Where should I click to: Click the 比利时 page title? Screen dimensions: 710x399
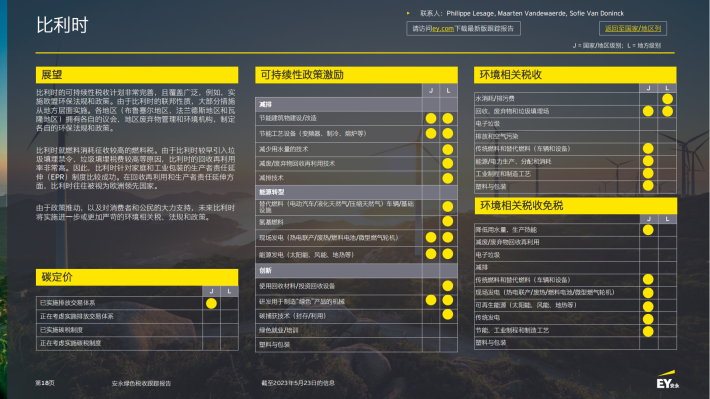pyautogui.click(x=62, y=25)
